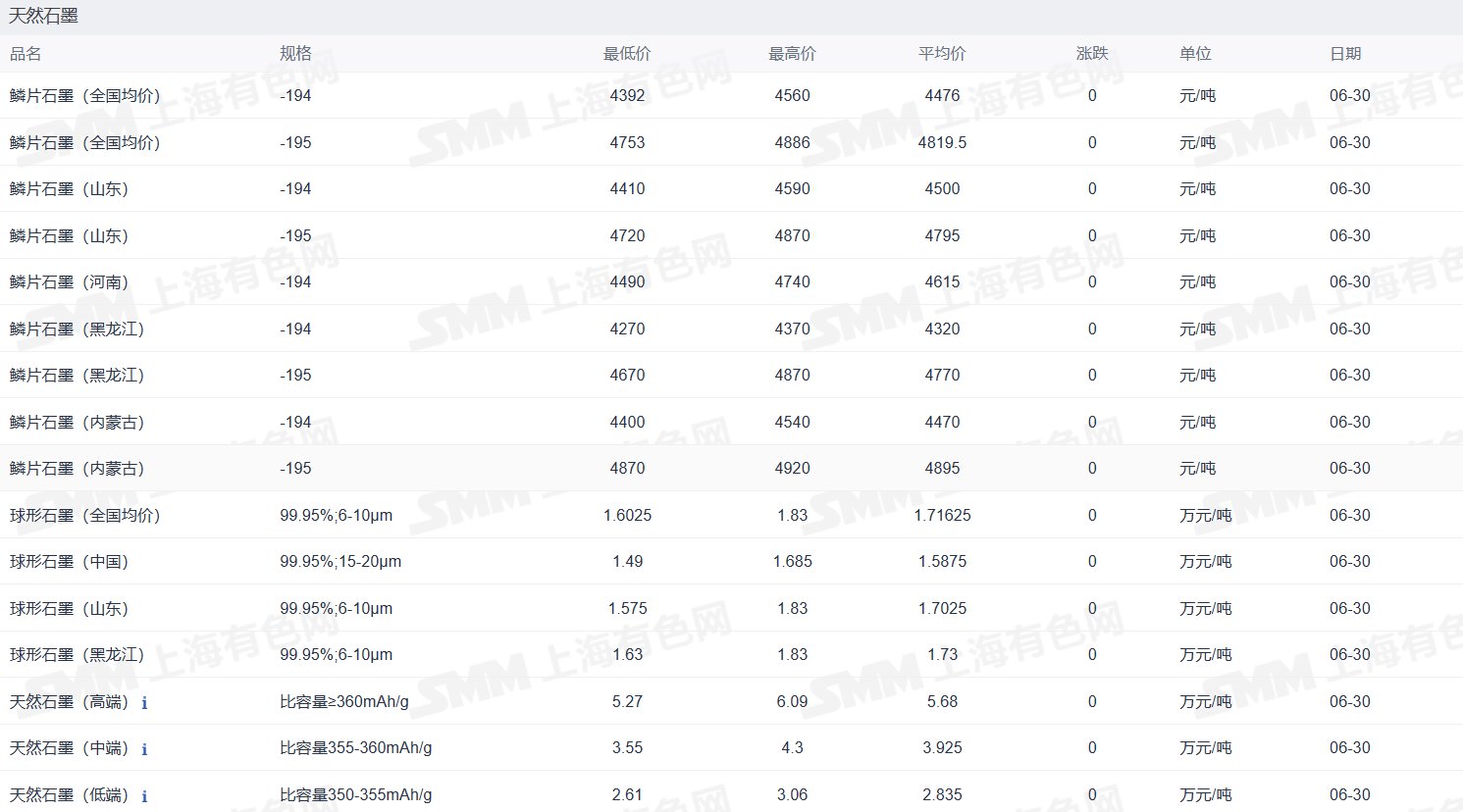Image resolution: width=1463 pixels, height=812 pixels.
Task: Click specification 比容量355-360mAh/g
Action: point(356,747)
